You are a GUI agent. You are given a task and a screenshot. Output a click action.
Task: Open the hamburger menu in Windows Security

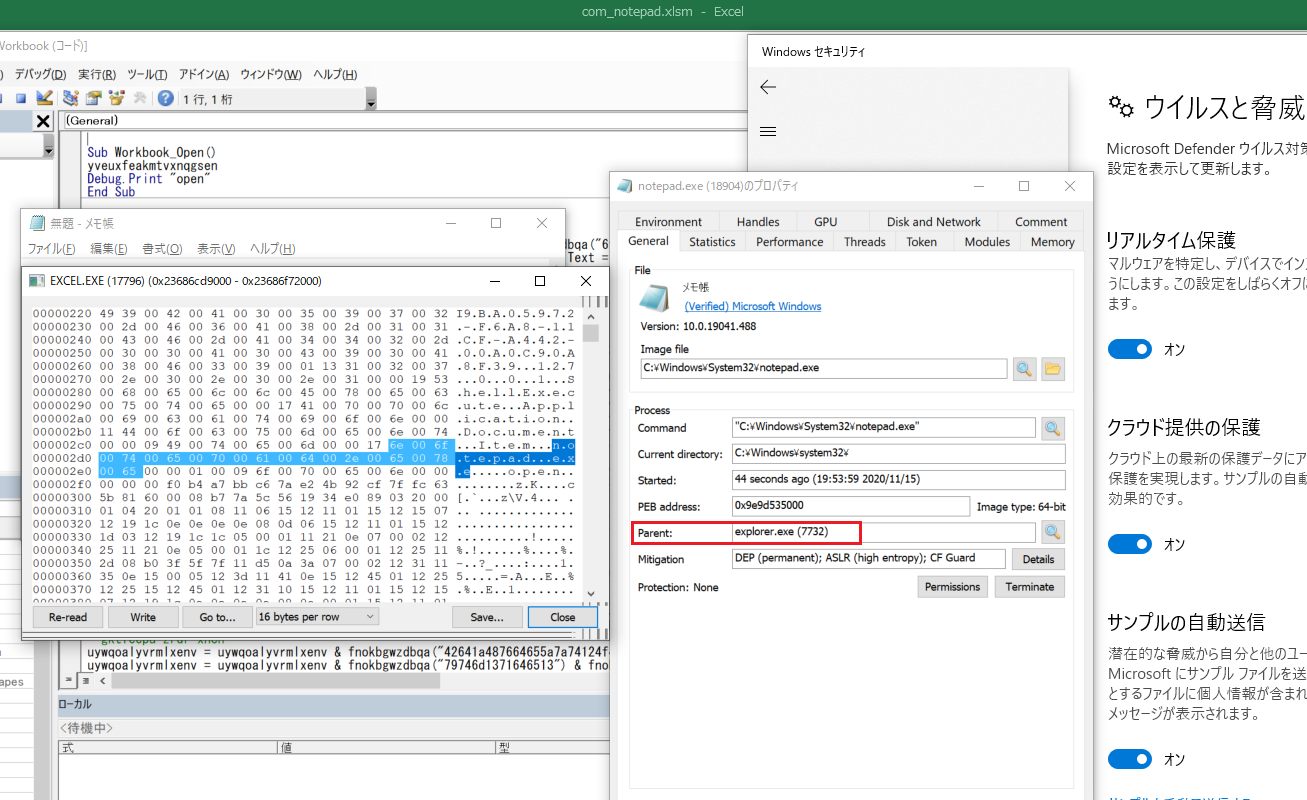click(768, 131)
